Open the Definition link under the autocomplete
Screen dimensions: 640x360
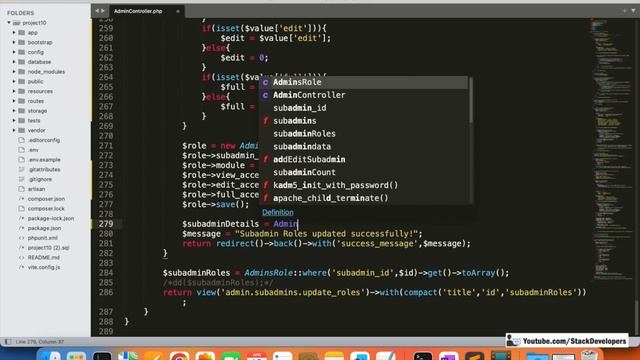(x=278, y=212)
